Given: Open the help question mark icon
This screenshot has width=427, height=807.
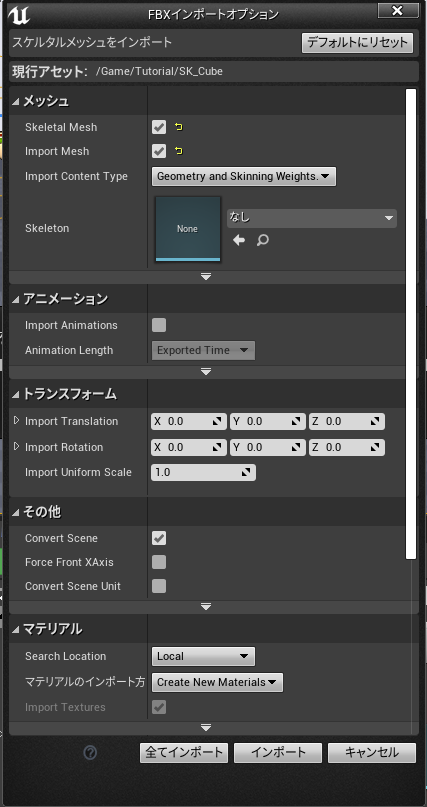Looking at the screenshot, I should (90, 753).
